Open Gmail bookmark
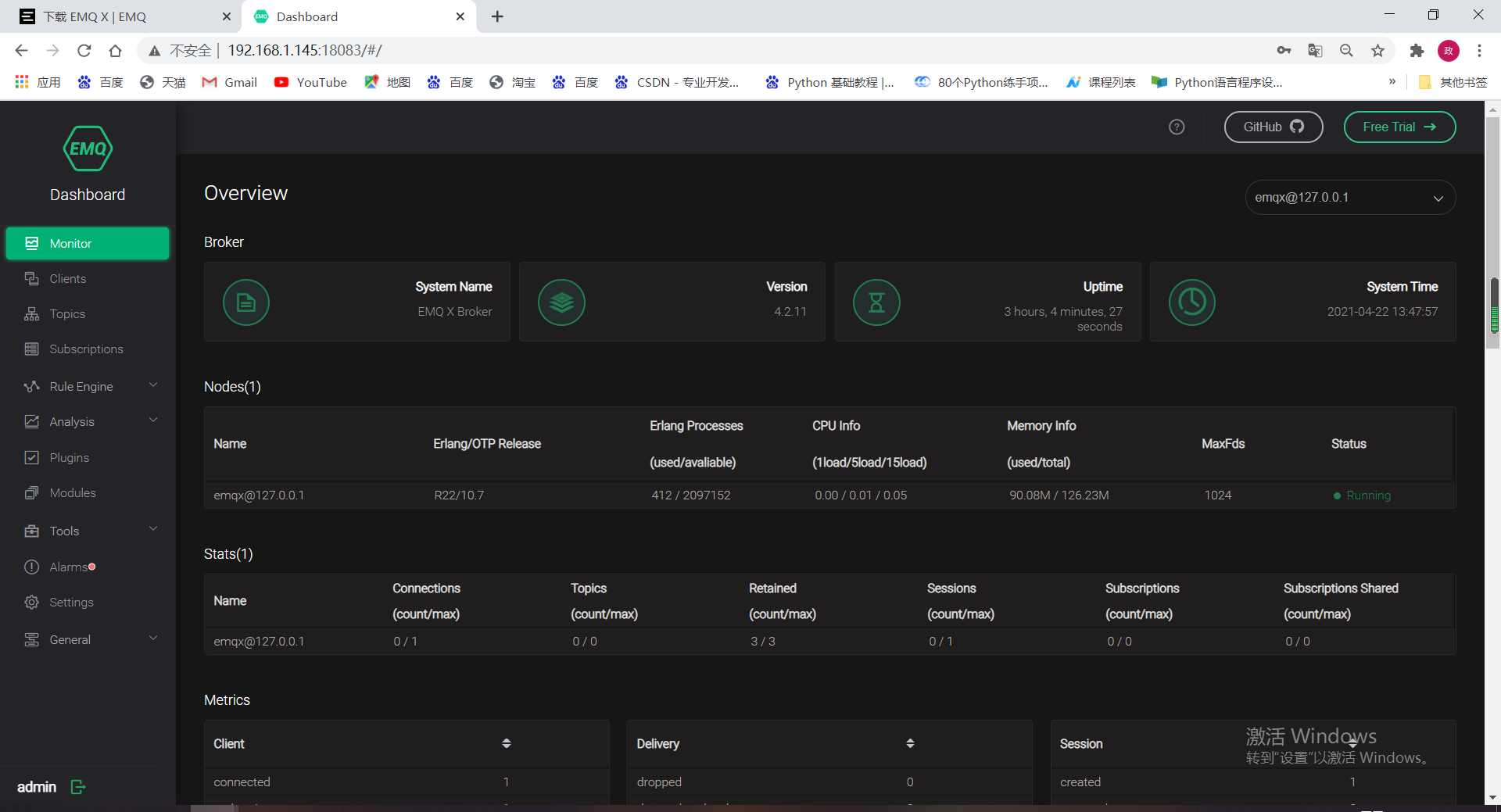This screenshot has height=812, width=1501. 230,82
